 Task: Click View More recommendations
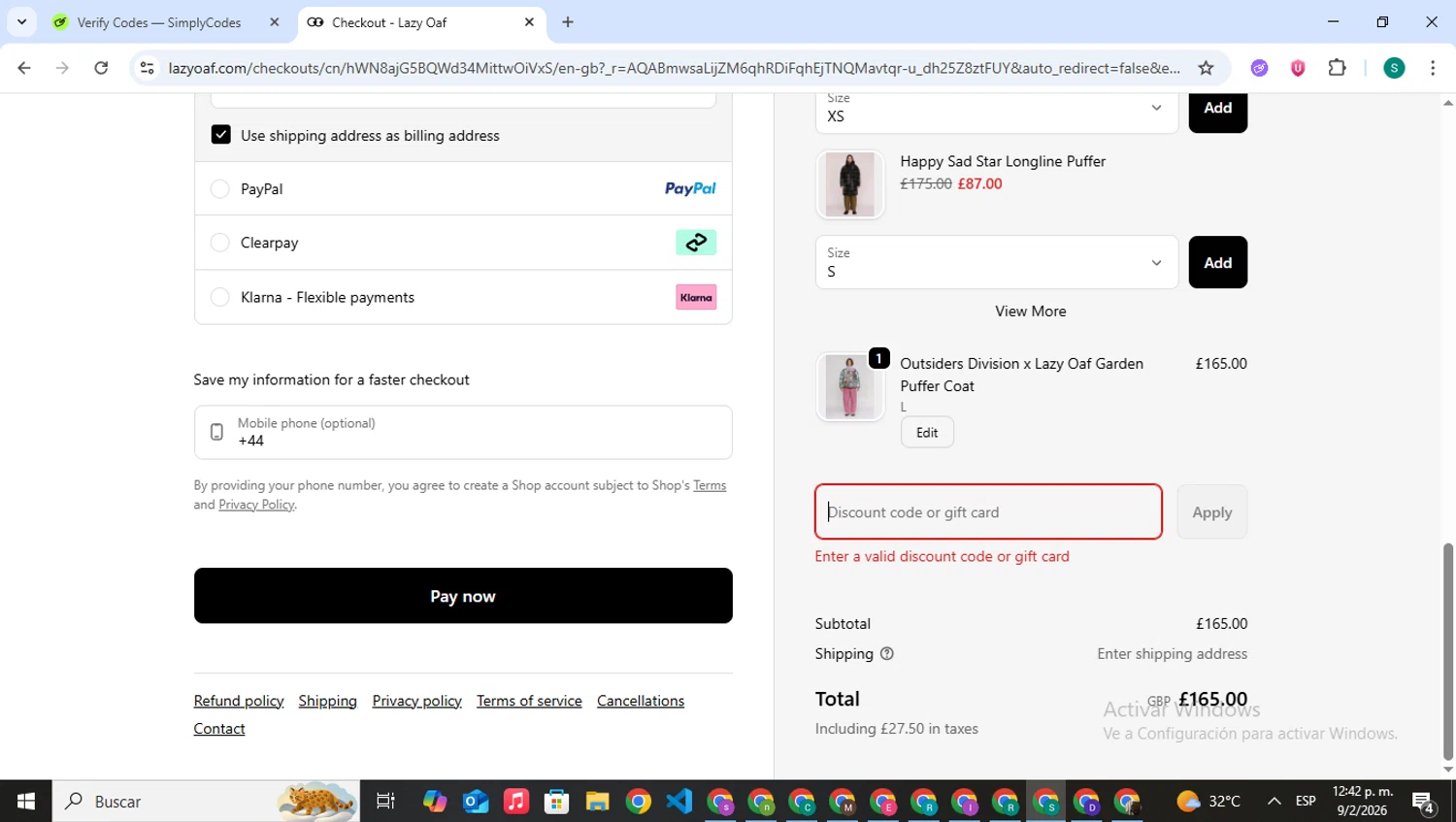click(x=1031, y=312)
